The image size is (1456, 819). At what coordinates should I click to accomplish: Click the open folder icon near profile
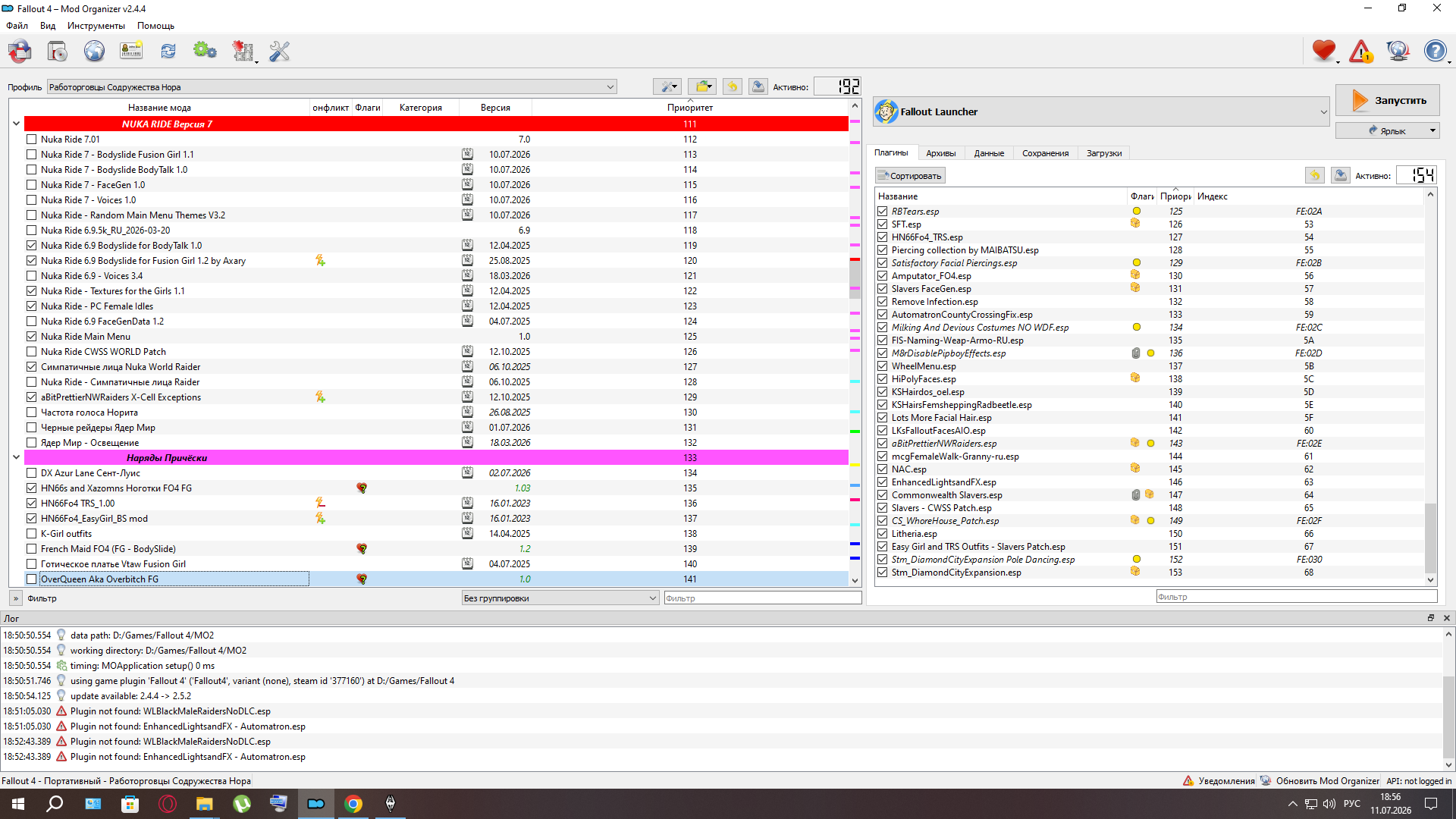[703, 86]
